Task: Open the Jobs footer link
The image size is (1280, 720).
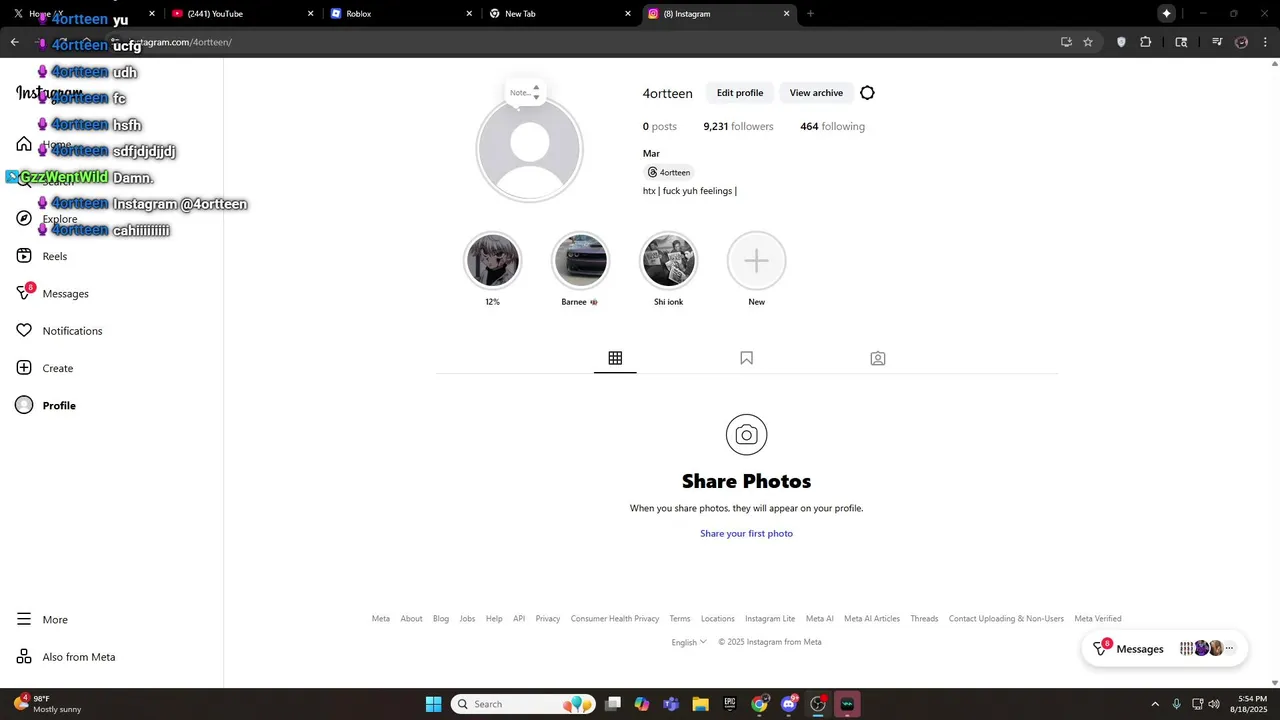Action: (467, 619)
